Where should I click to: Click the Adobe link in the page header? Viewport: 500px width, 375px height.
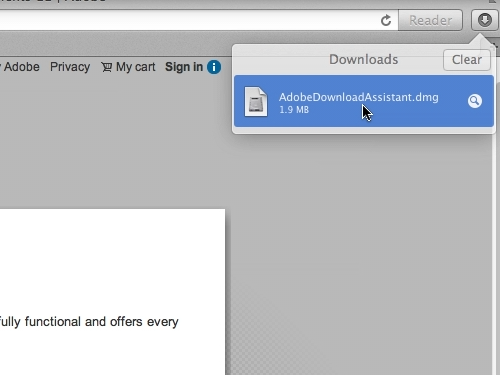[22, 67]
